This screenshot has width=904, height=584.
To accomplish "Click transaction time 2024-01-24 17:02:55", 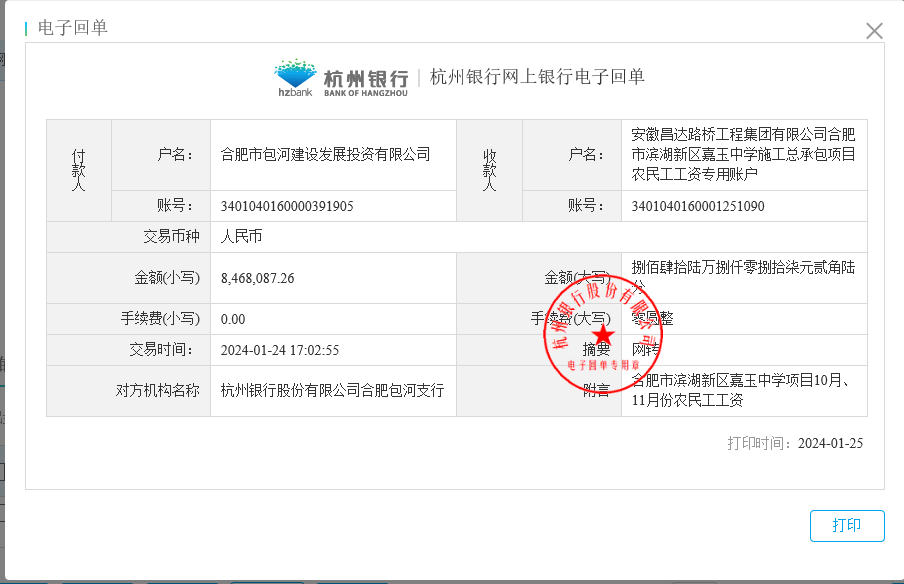I will tap(280, 350).
